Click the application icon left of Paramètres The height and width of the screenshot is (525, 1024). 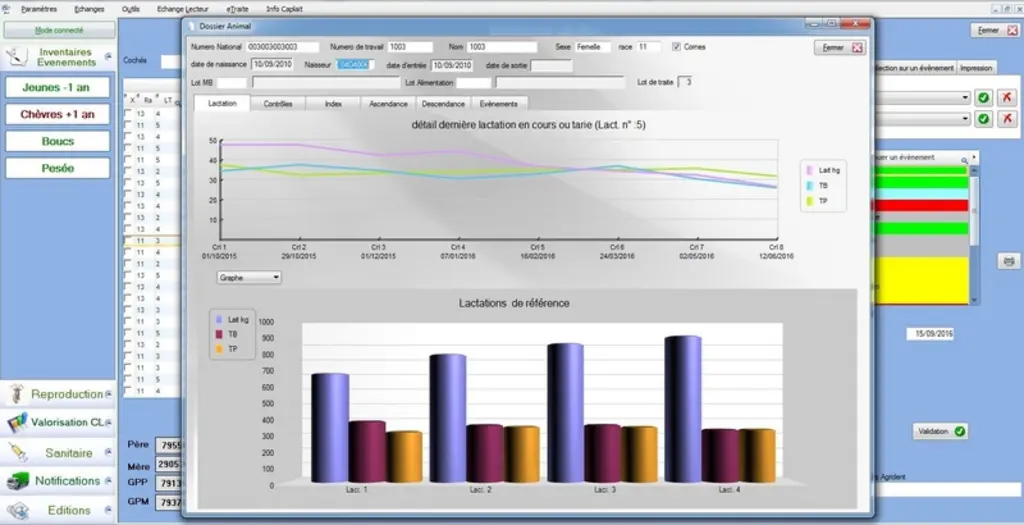(7, 8)
